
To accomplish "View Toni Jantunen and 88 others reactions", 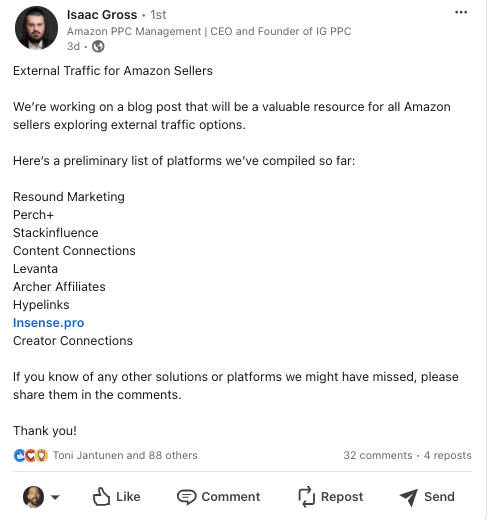I will [x=125, y=455].
